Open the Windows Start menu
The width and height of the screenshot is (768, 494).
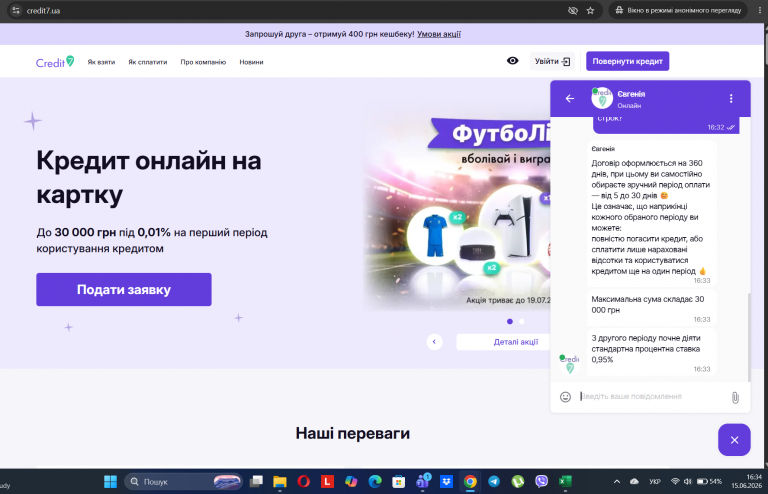tap(110, 482)
